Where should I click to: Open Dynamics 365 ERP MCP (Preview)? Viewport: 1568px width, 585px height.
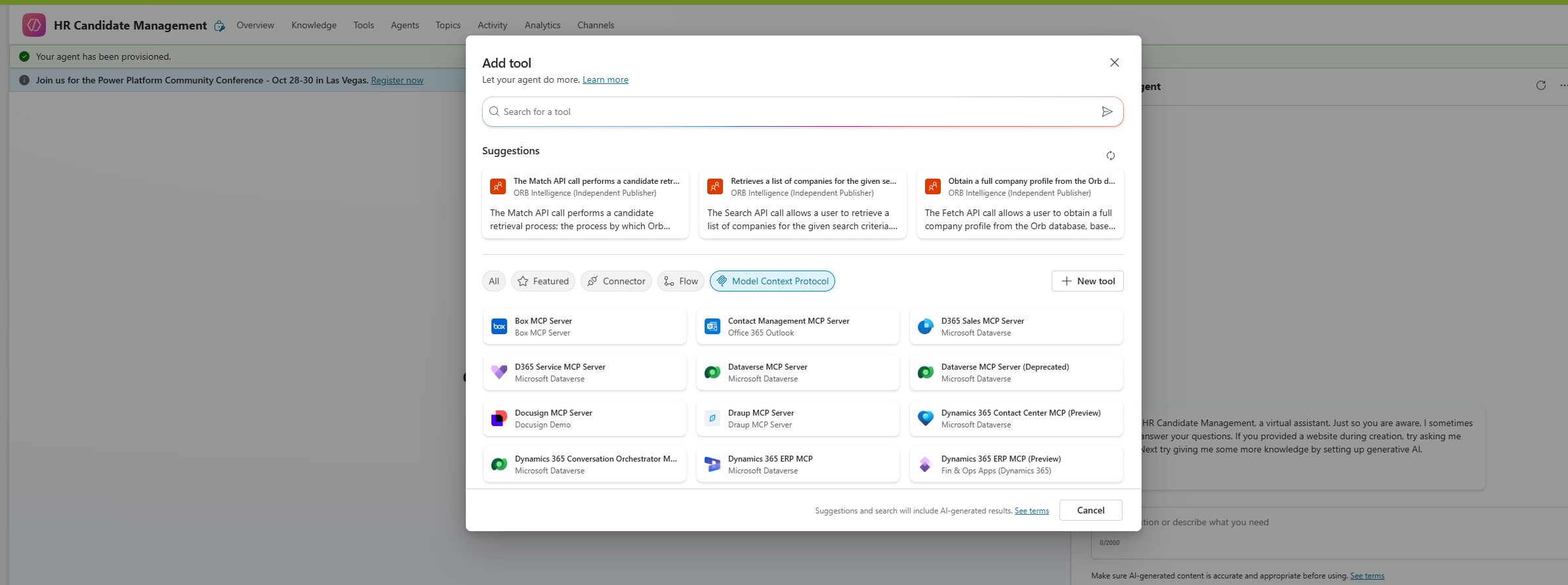coord(1016,465)
